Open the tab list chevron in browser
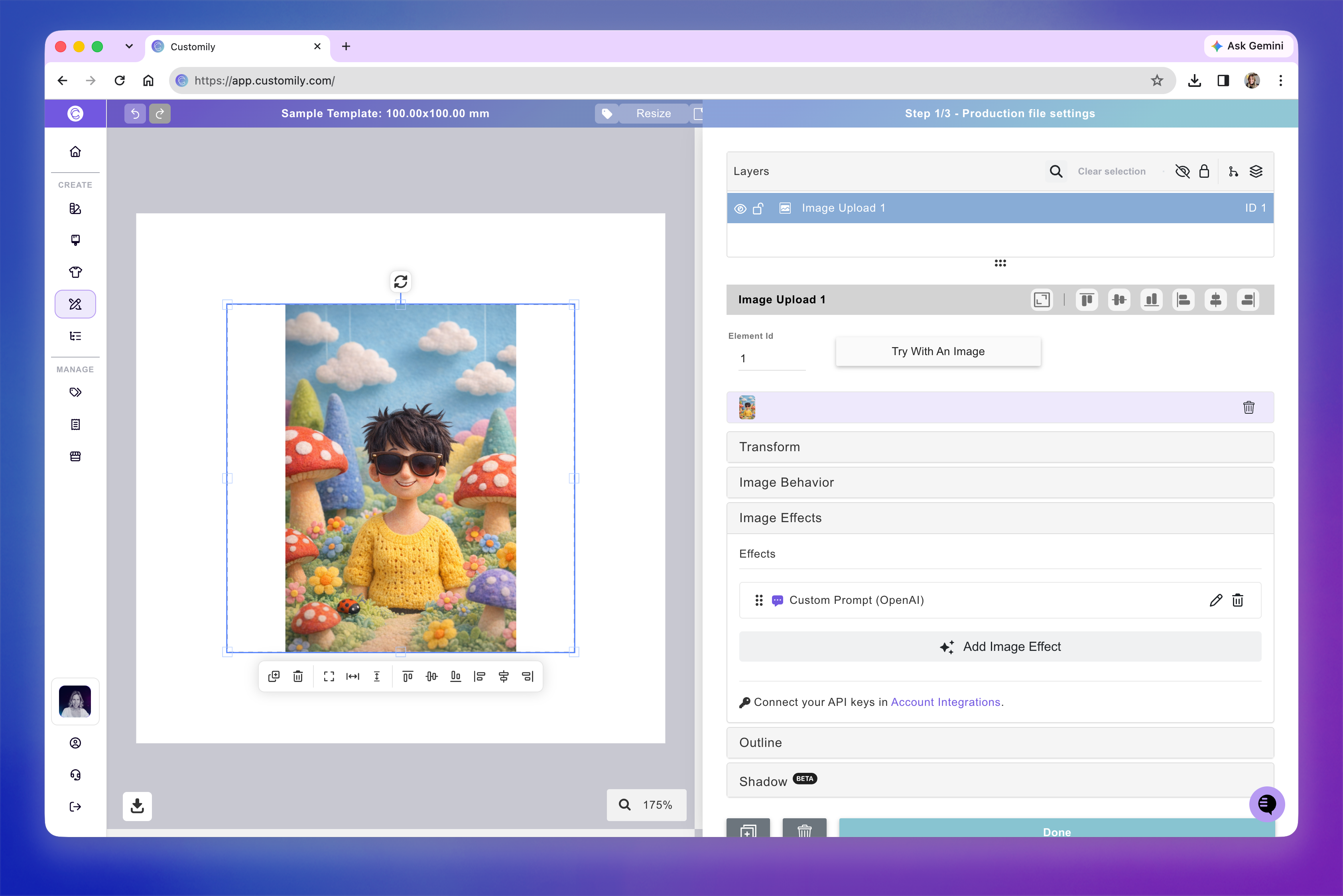 [x=129, y=46]
